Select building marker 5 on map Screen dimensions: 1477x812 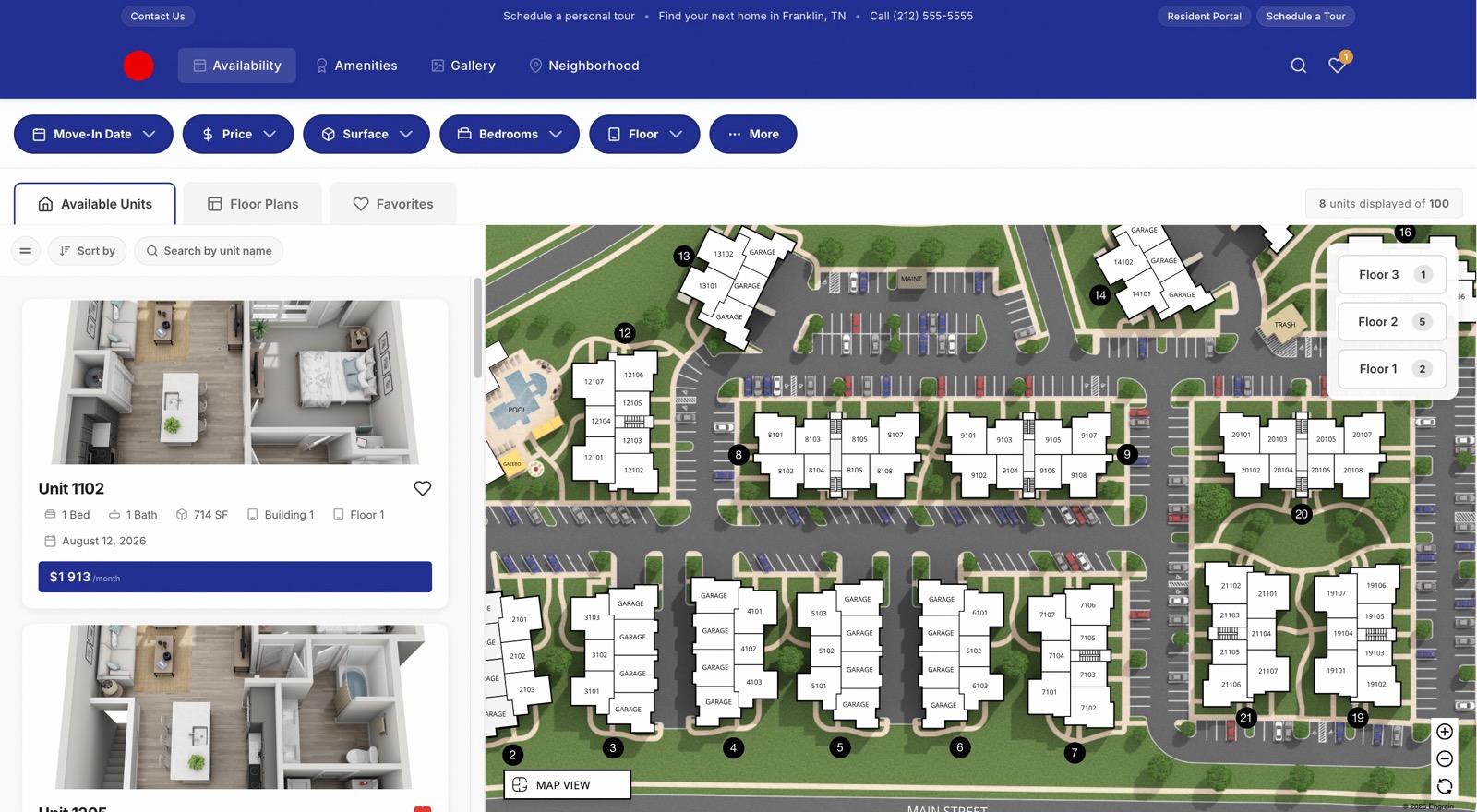click(x=839, y=747)
